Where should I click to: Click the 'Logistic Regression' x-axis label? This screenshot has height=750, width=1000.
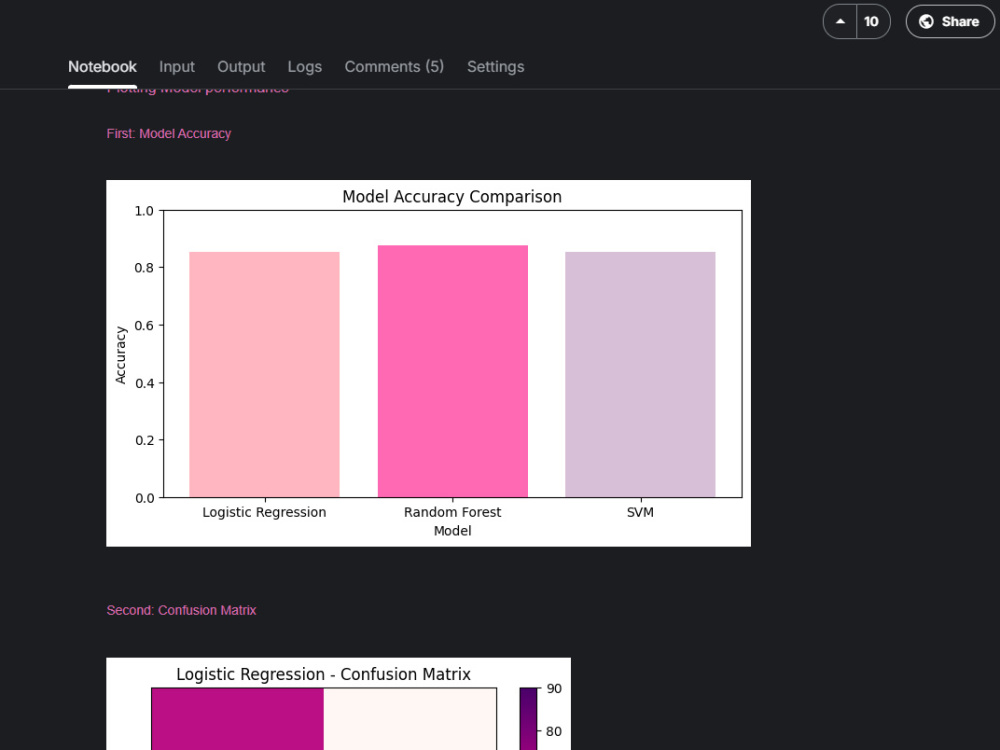[264, 512]
